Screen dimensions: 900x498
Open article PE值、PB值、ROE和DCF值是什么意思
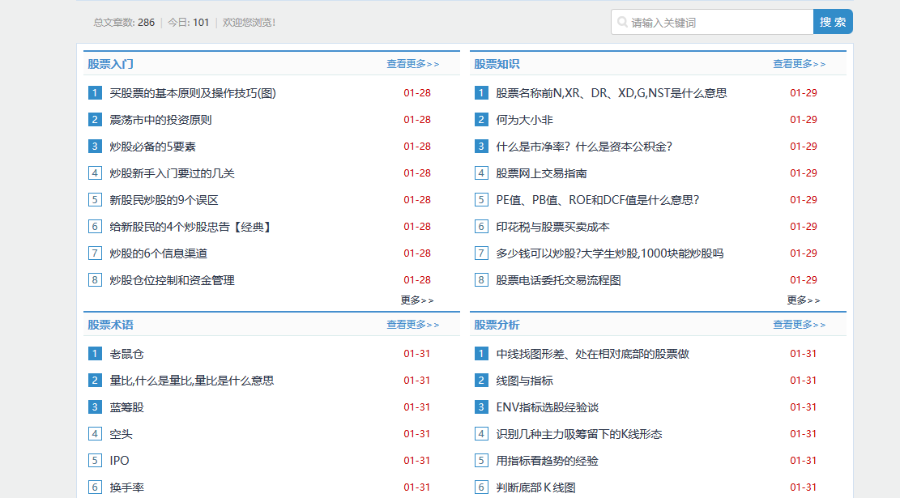598,200
